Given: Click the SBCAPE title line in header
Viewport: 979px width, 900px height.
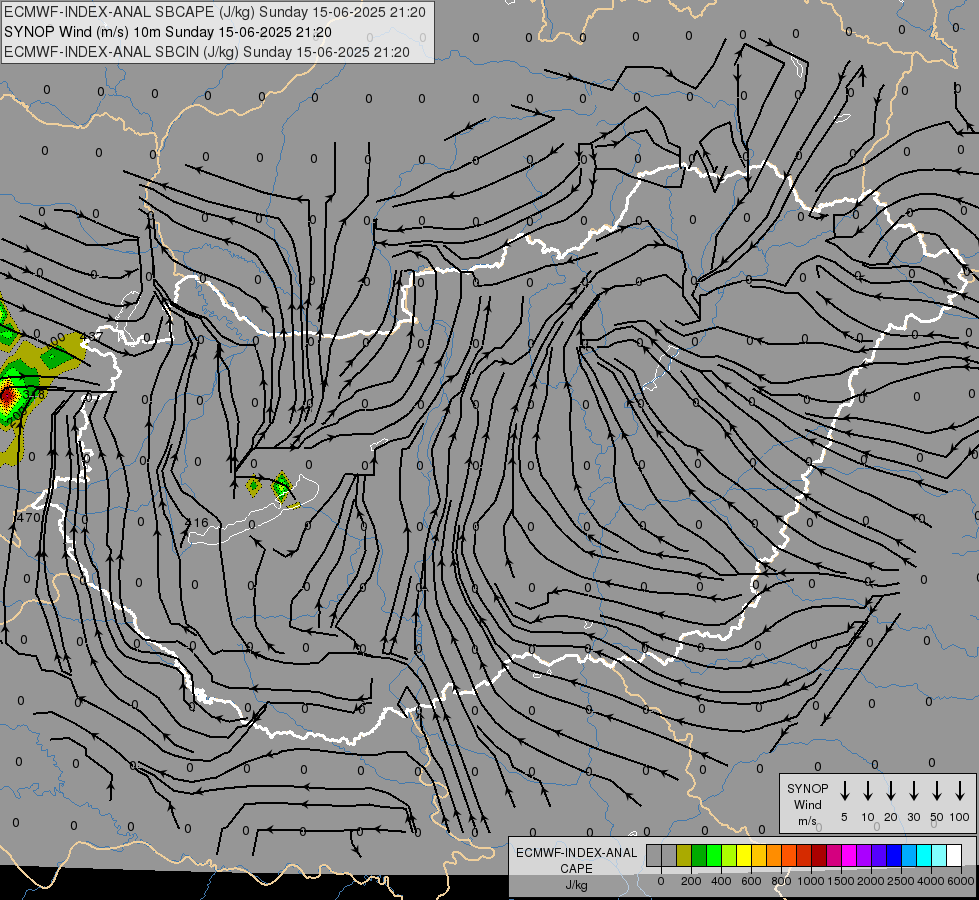Looking at the screenshot, I should [215, 12].
